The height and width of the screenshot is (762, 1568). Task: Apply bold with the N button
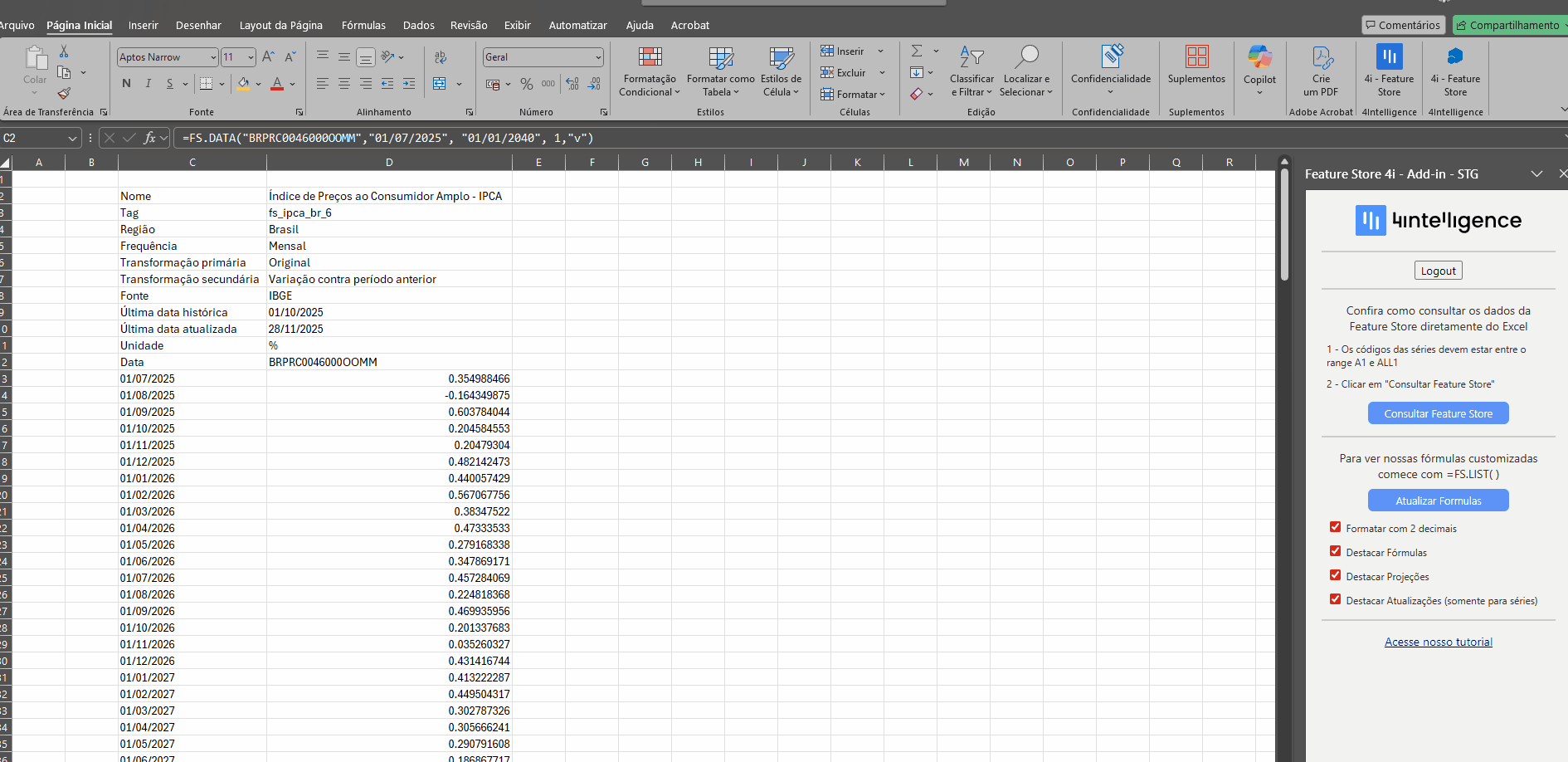pyautogui.click(x=126, y=83)
